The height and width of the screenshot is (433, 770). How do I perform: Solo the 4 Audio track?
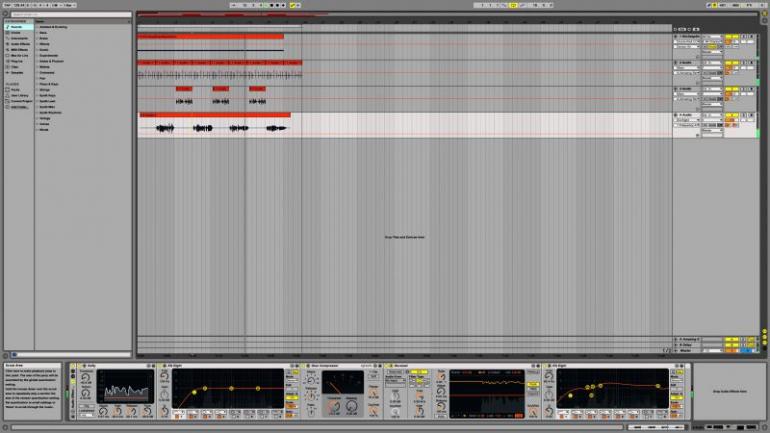point(744,115)
